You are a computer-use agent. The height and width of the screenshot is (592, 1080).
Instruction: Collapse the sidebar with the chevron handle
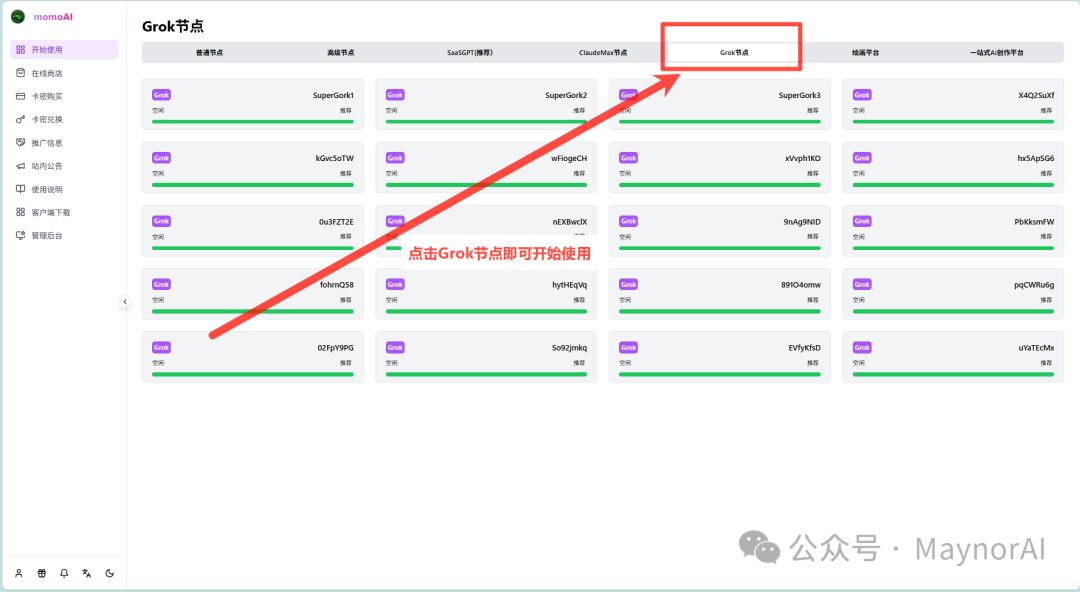point(125,302)
